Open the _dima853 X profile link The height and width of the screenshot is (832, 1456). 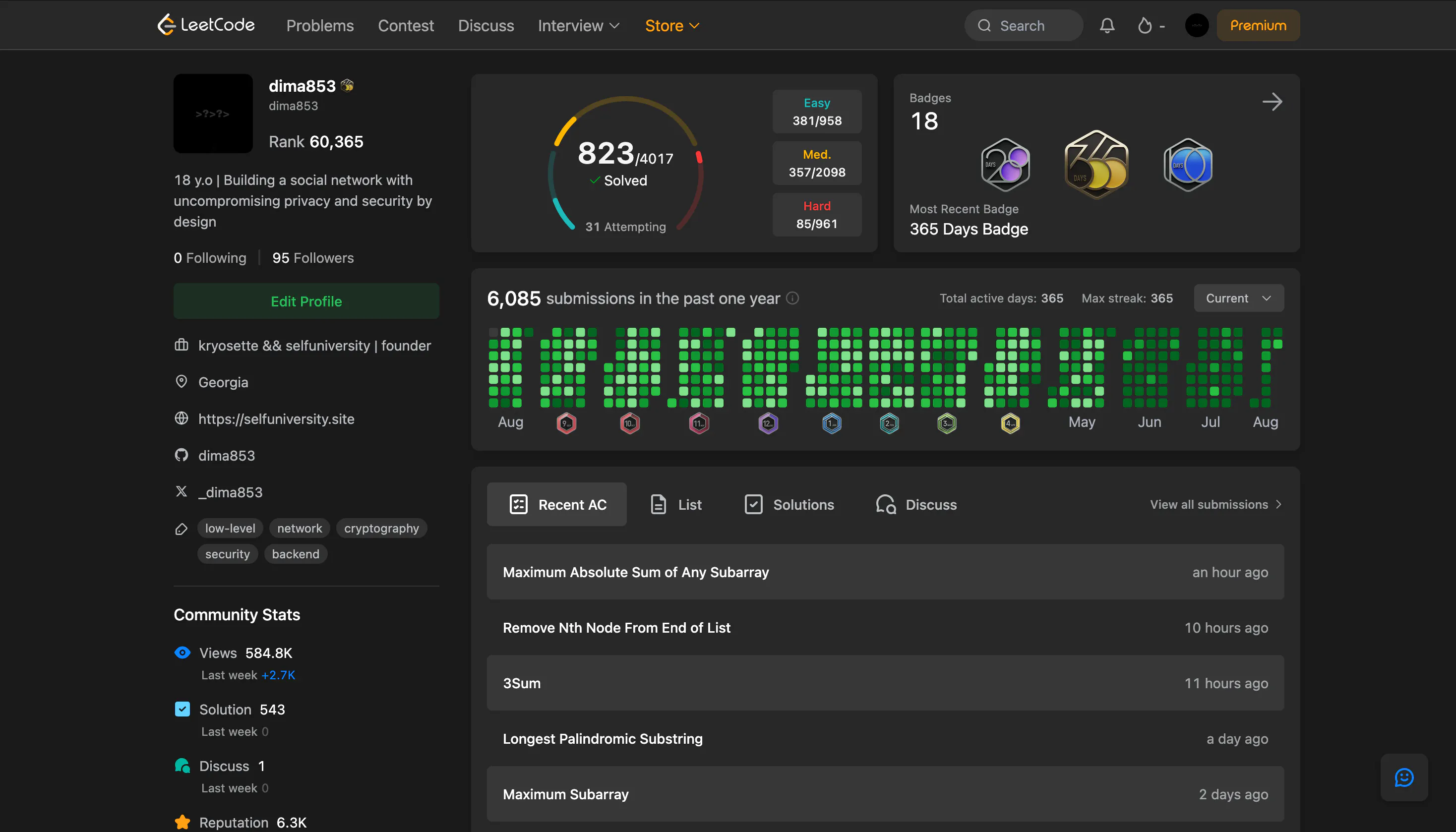coord(230,492)
